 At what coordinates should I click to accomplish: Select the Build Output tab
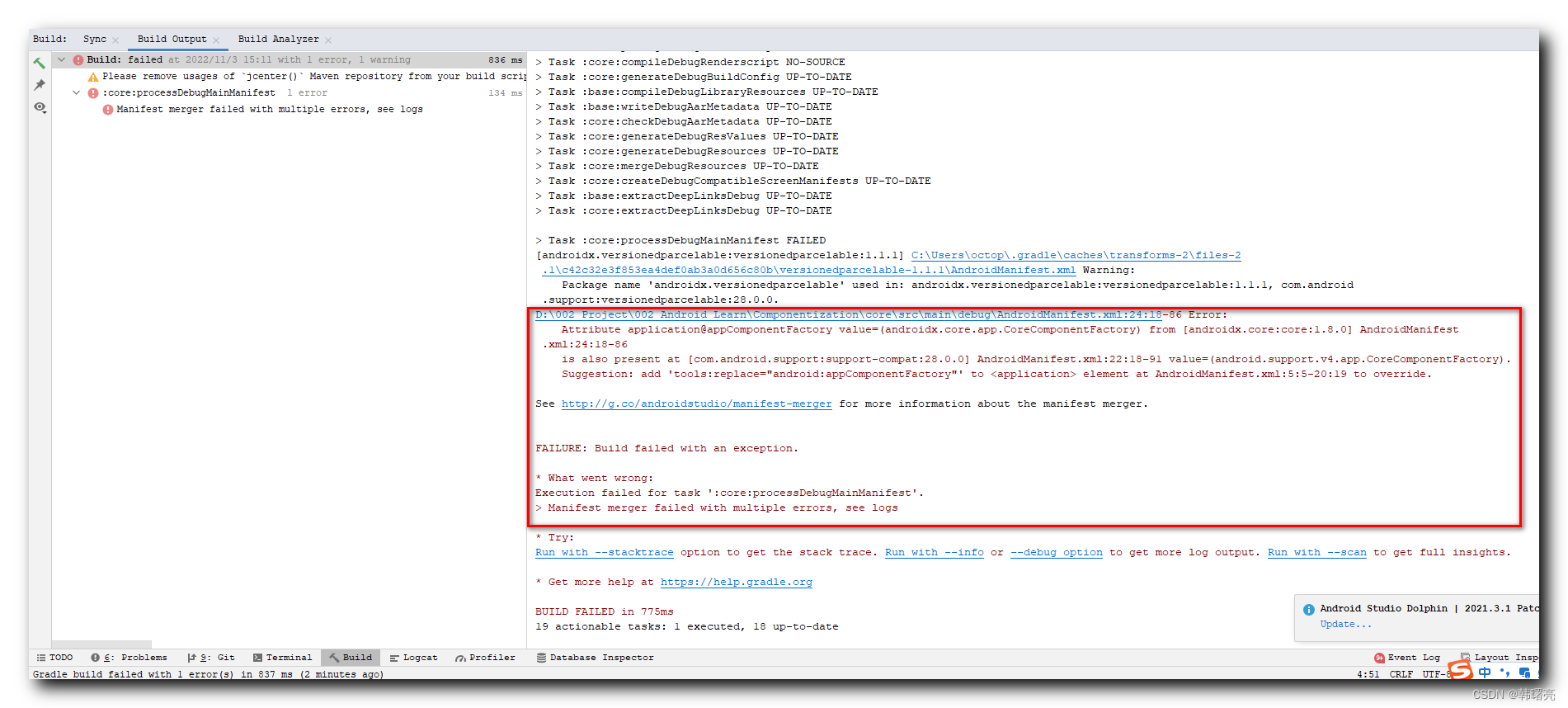172,39
